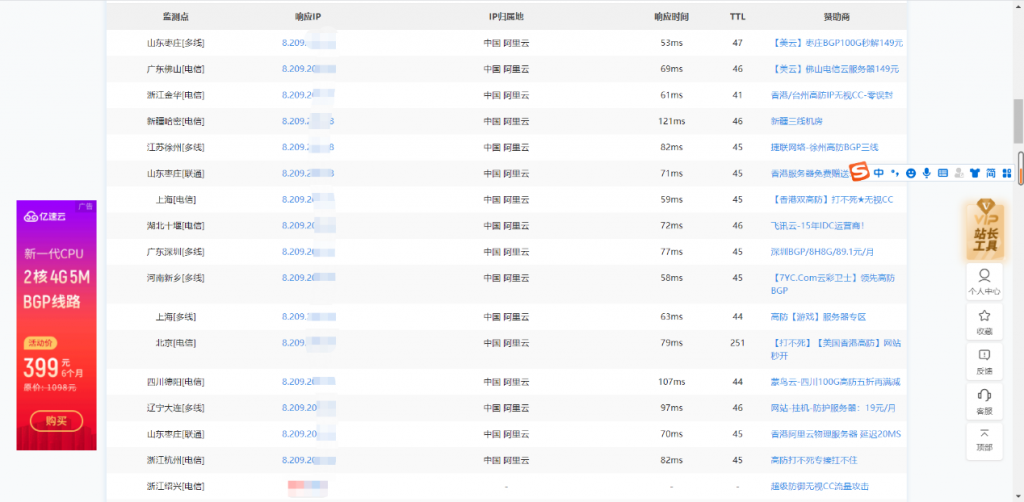1024x502 pixels.
Task: Toggle Chinese/English mode on IME bar
Action: click(x=879, y=173)
